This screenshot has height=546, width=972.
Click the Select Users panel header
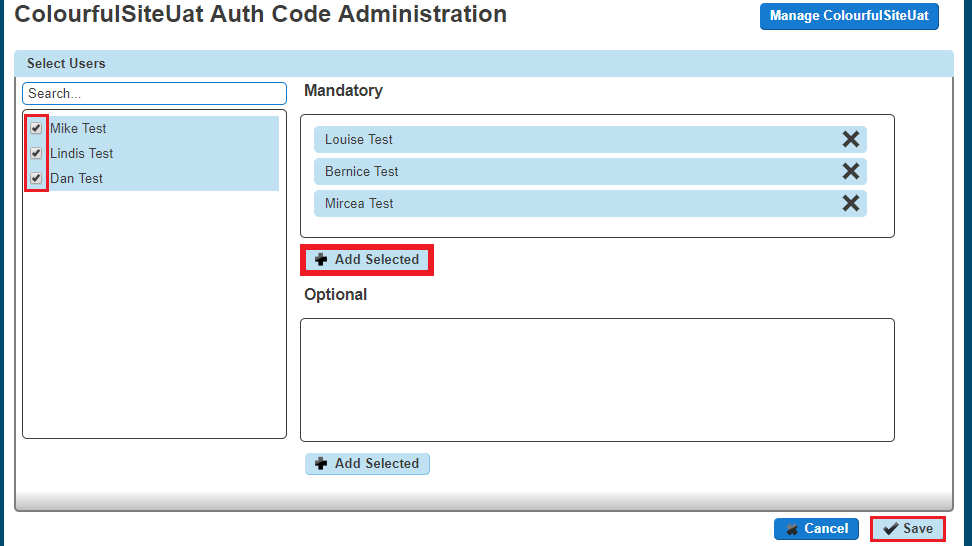click(x=484, y=63)
